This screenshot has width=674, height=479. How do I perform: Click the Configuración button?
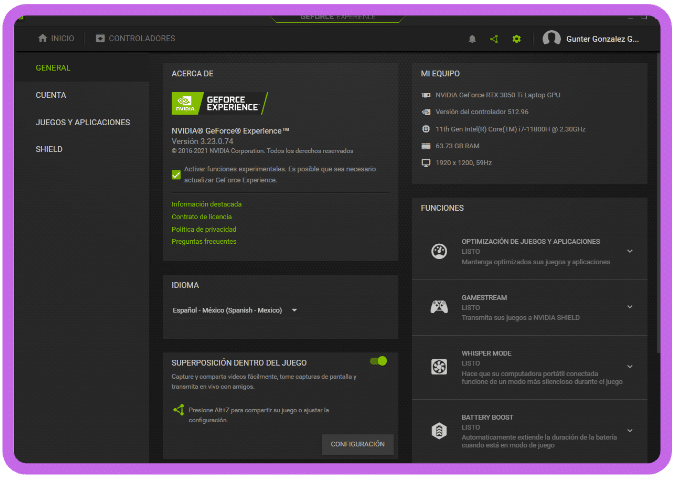[x=358, y=444]
